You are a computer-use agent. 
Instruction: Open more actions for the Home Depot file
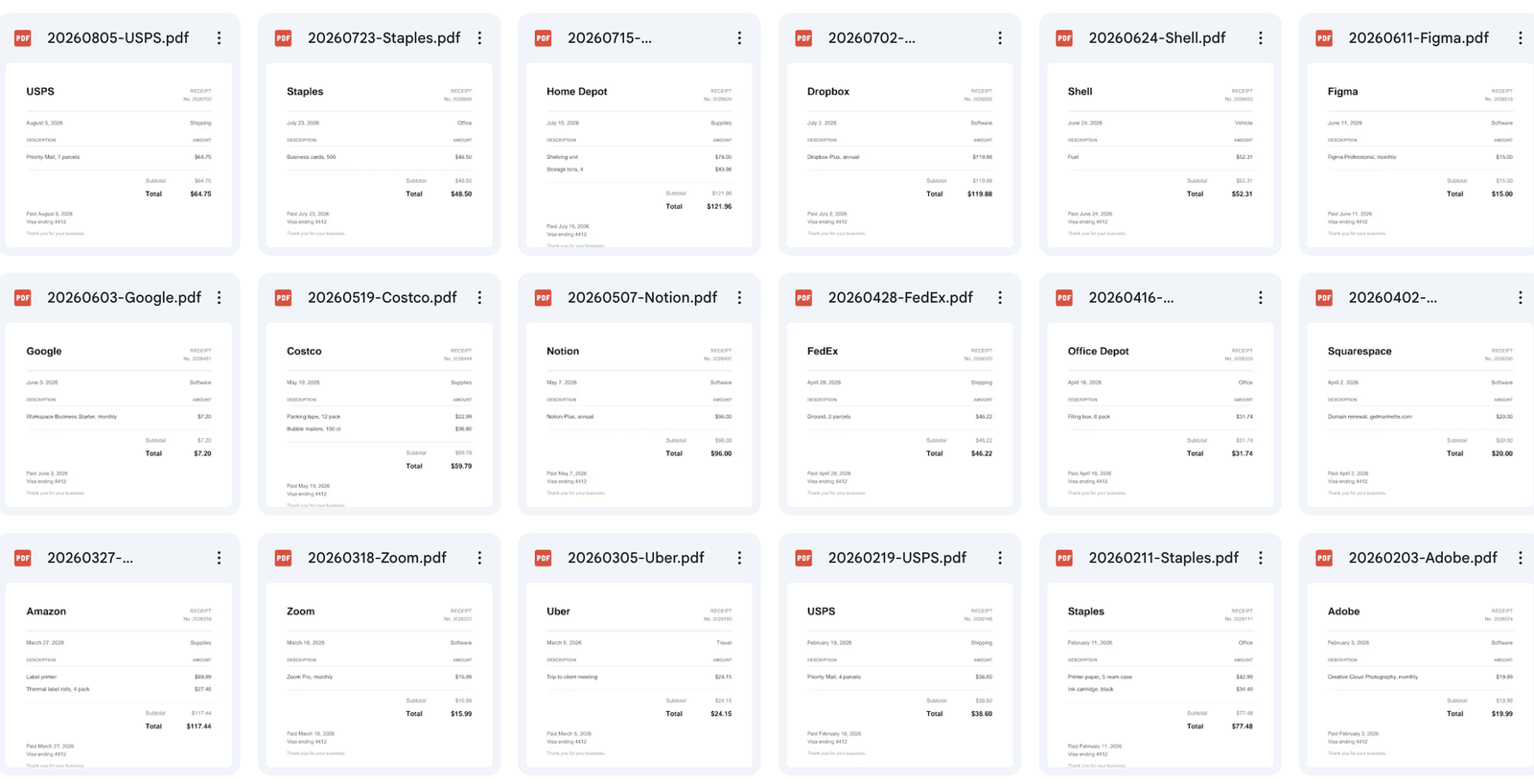[739, 38]
